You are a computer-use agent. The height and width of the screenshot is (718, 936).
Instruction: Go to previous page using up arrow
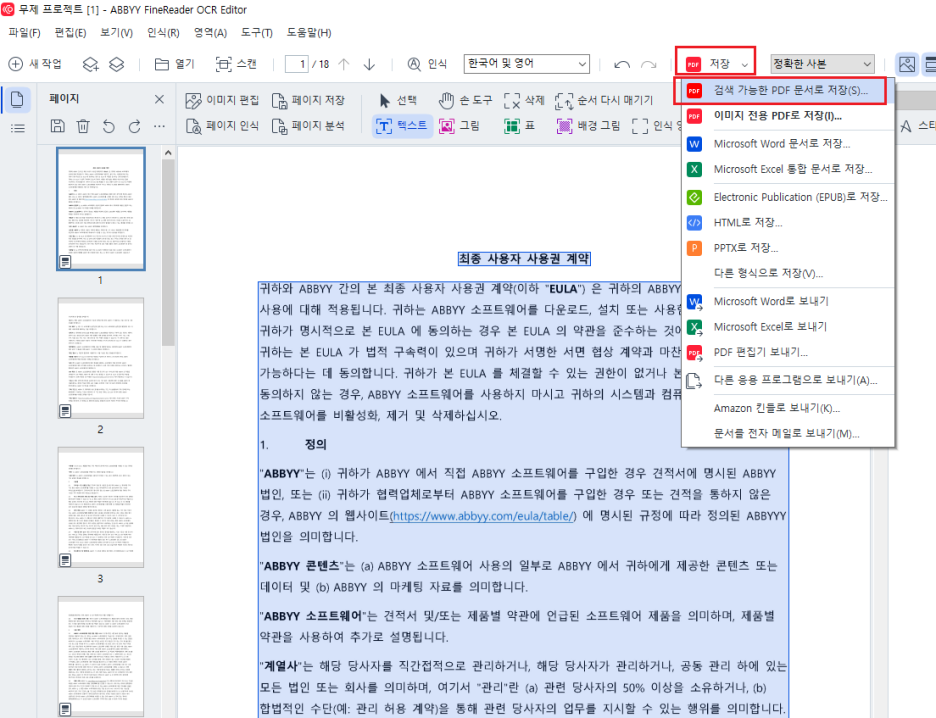344,64
